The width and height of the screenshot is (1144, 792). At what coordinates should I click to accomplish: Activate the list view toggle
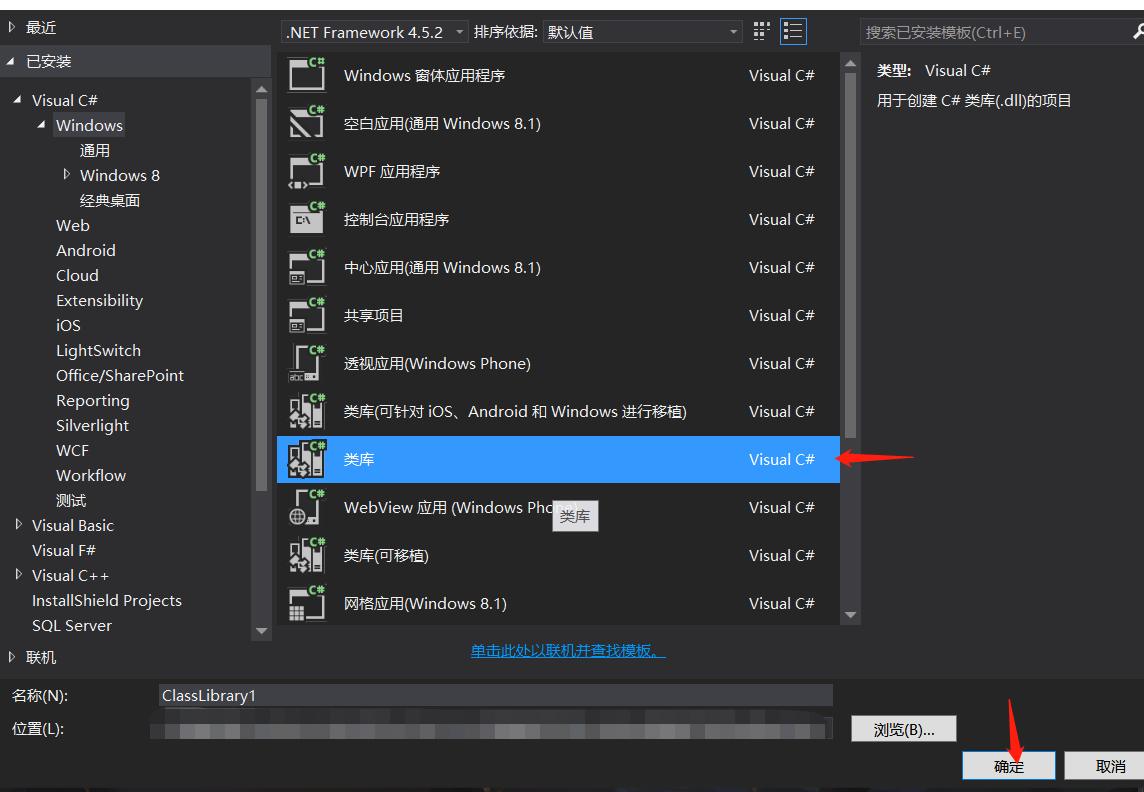click(793, 31)
